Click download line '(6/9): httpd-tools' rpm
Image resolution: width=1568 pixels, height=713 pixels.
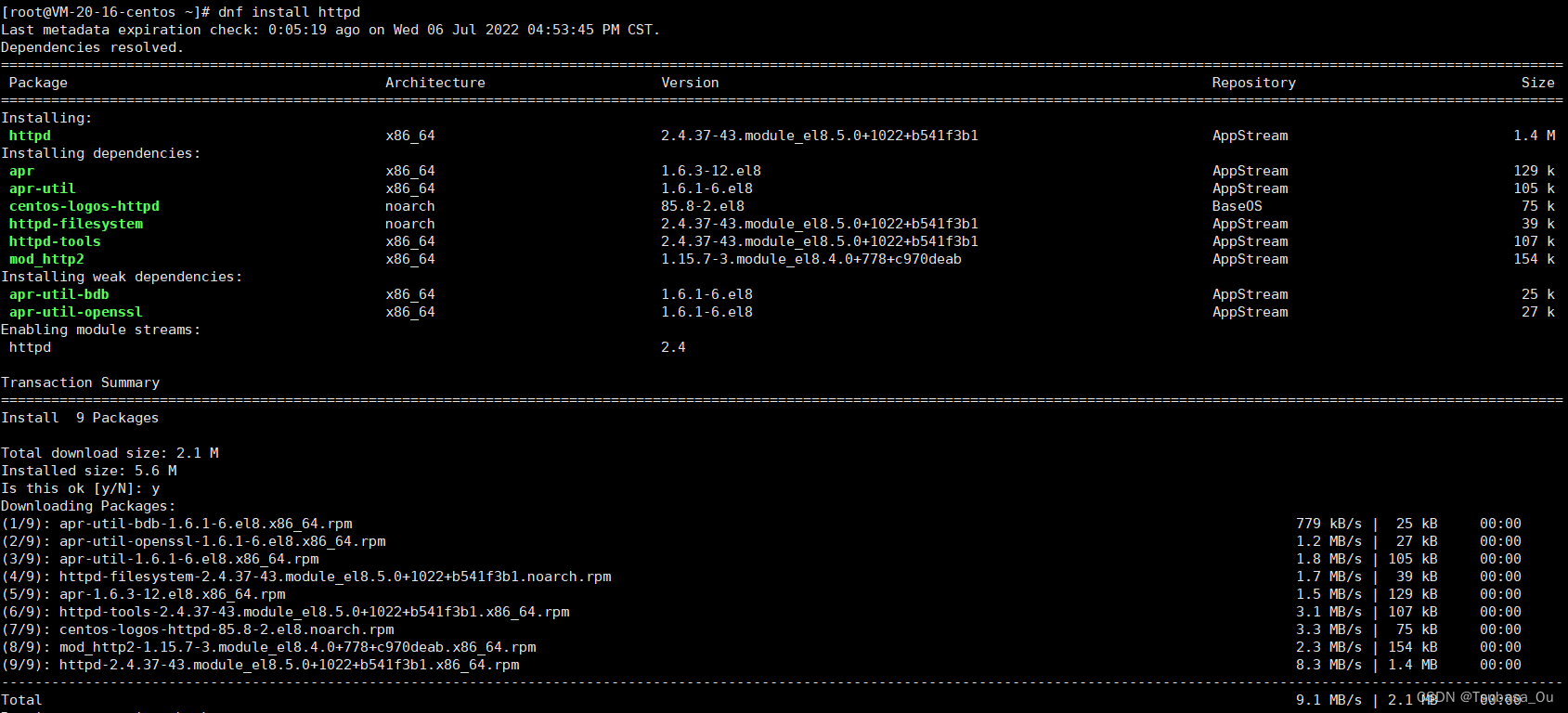285,612
